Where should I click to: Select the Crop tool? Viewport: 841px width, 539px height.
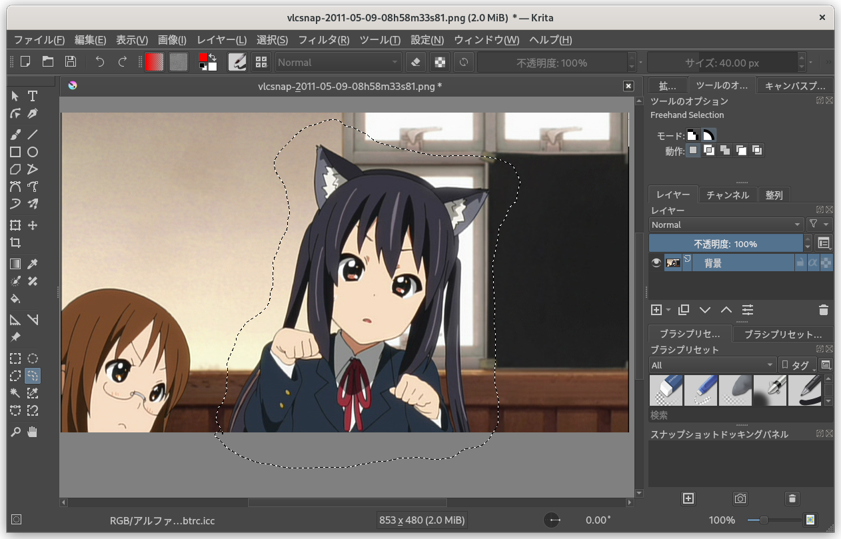click(x=16, y=242)
